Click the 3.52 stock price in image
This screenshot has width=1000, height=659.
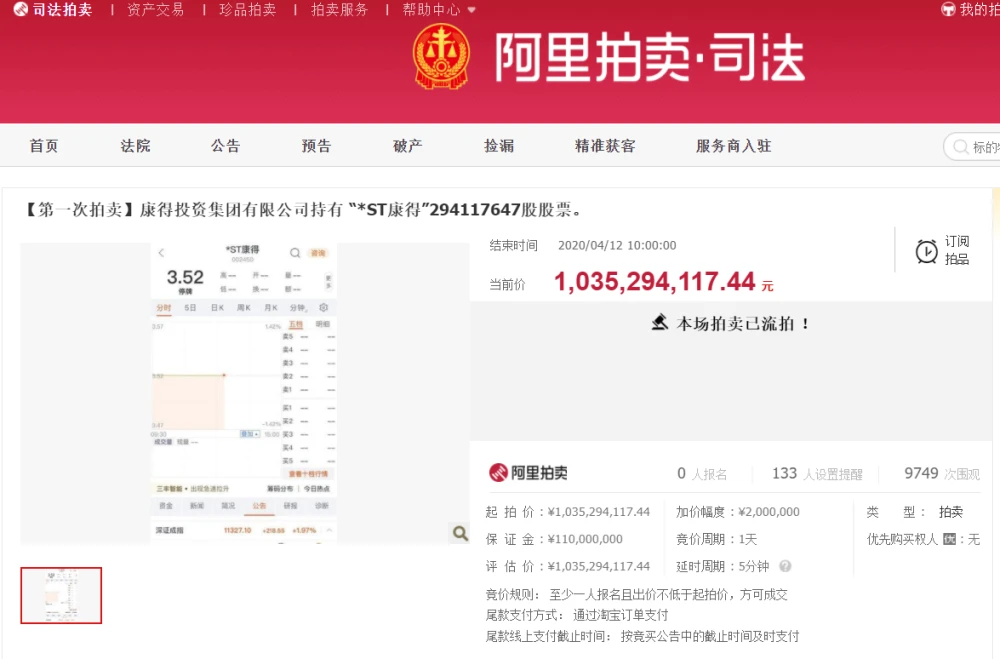tap(185, 277)
